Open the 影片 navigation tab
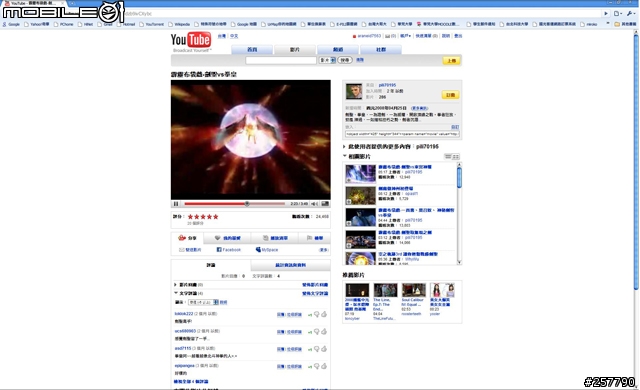The image size is (640, 390). click(x=295, y=49)
